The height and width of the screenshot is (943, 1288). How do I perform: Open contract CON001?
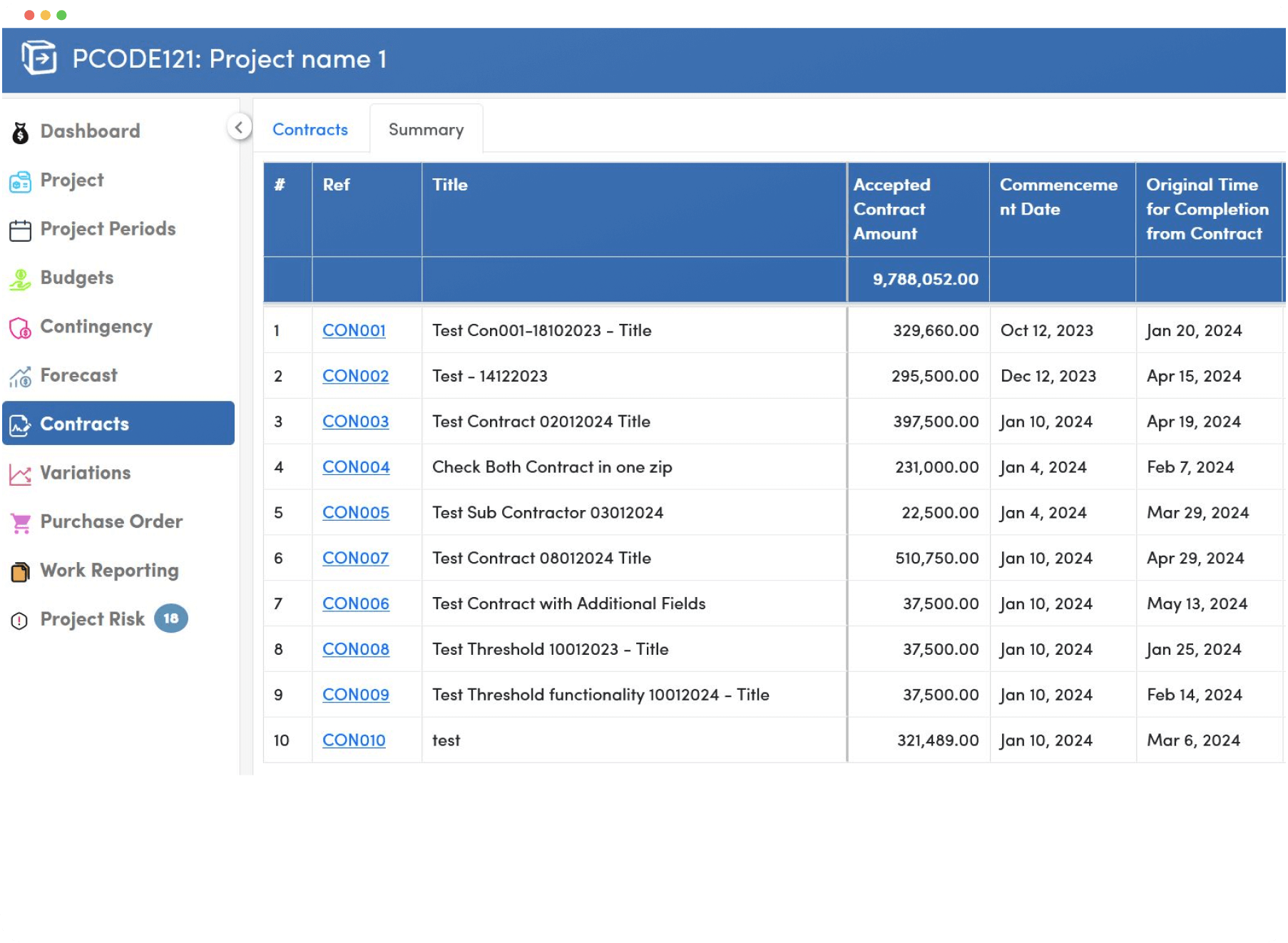tap(354, 330)
